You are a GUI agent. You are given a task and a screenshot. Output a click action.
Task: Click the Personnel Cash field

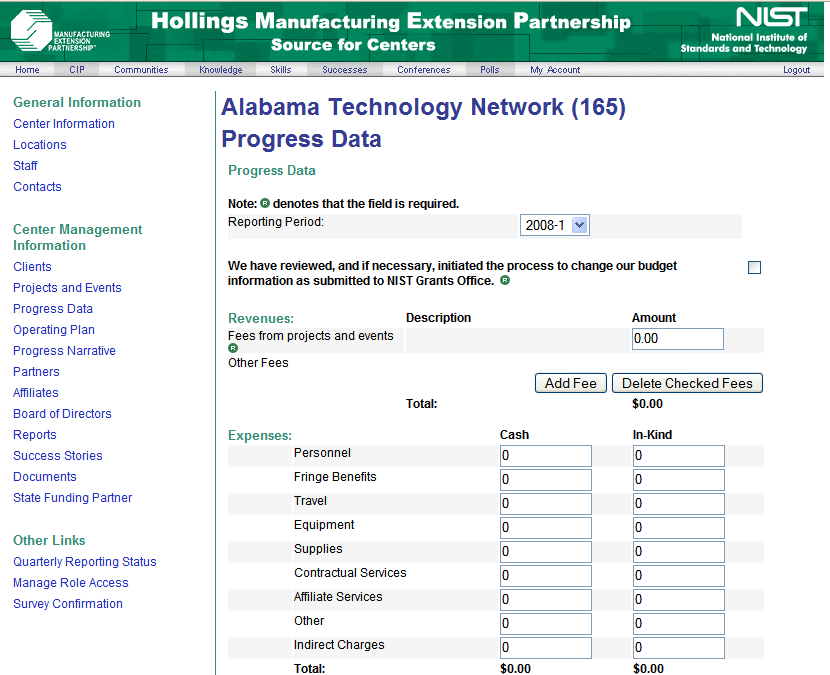click(546, 456)
